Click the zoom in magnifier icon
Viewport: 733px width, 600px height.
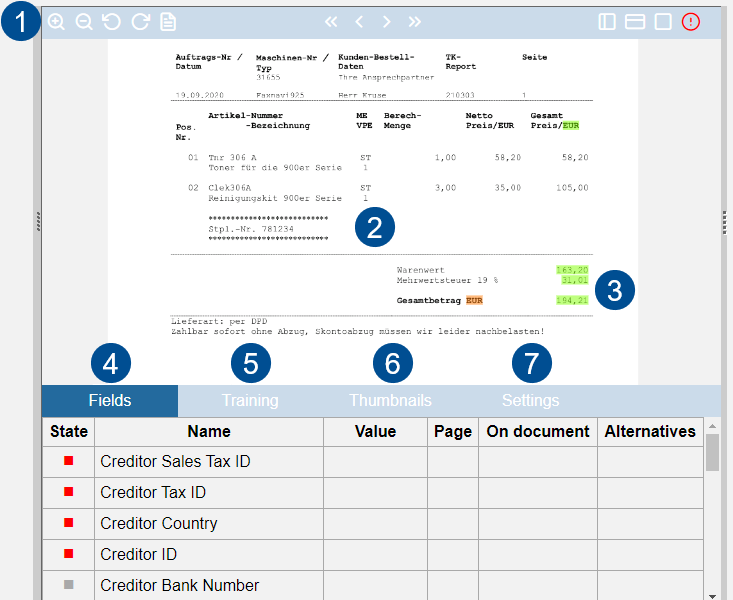coord(57,21)
